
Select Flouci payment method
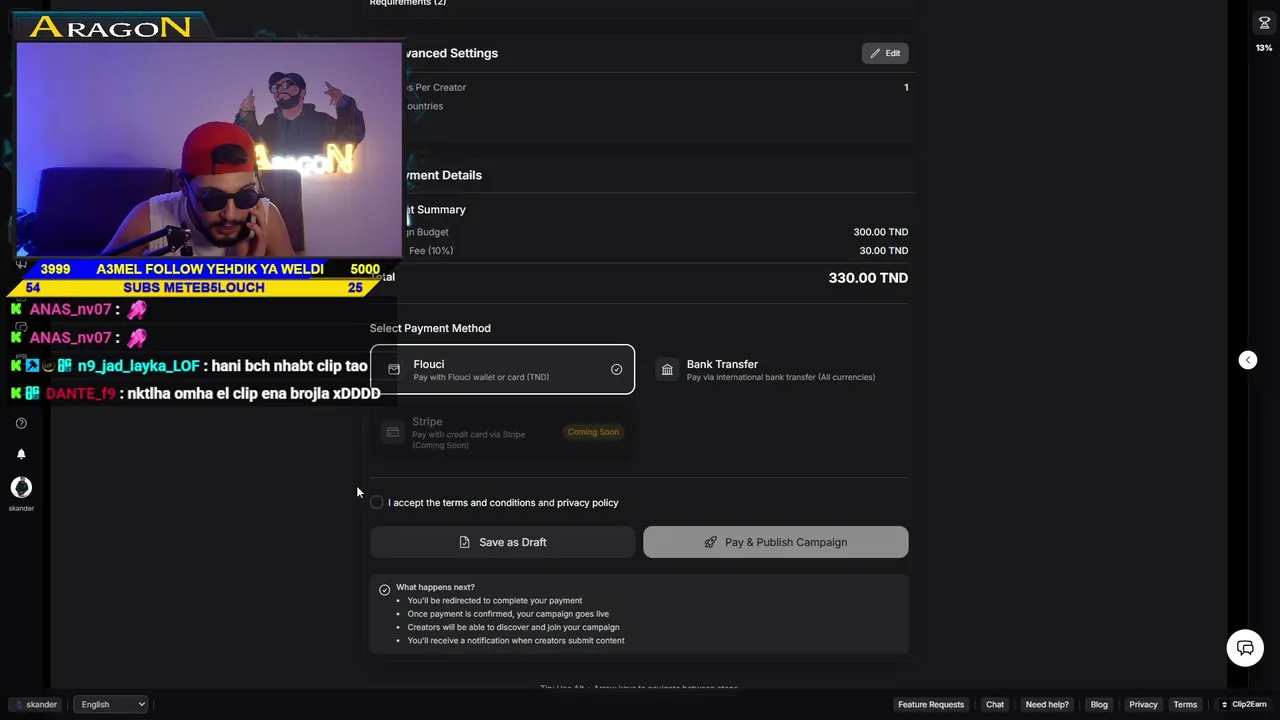(x=502, y=370)
